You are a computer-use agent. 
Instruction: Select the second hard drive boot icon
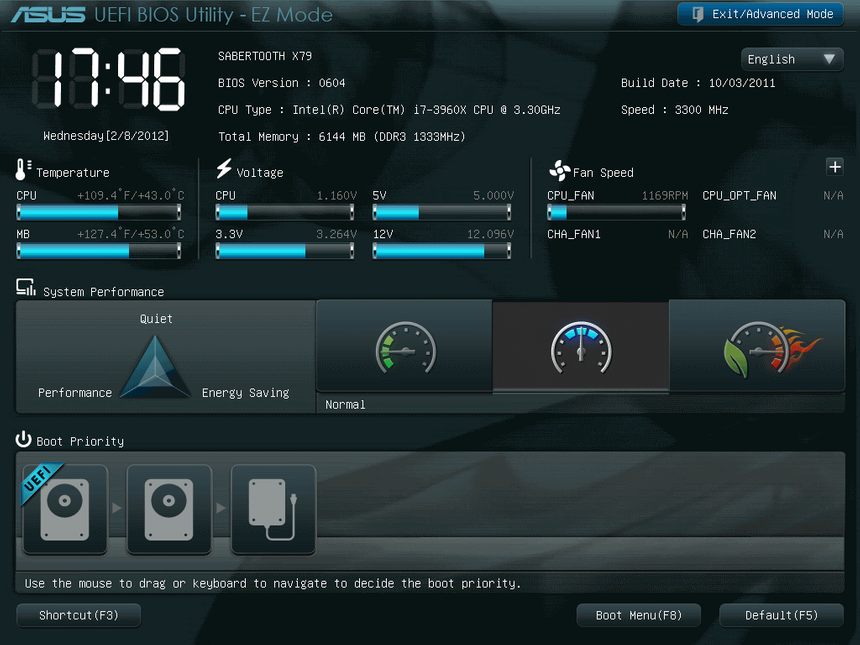click(x=168, y=510)
